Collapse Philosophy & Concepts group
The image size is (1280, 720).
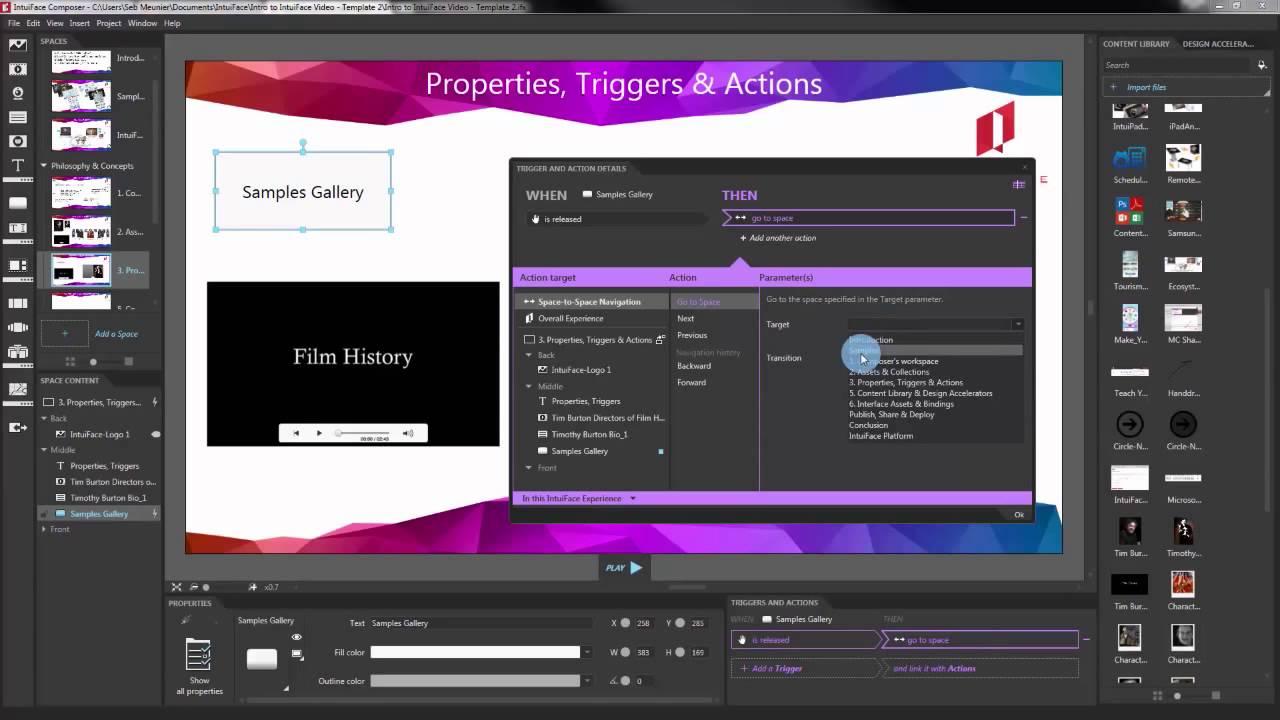[x=43, y=166]
